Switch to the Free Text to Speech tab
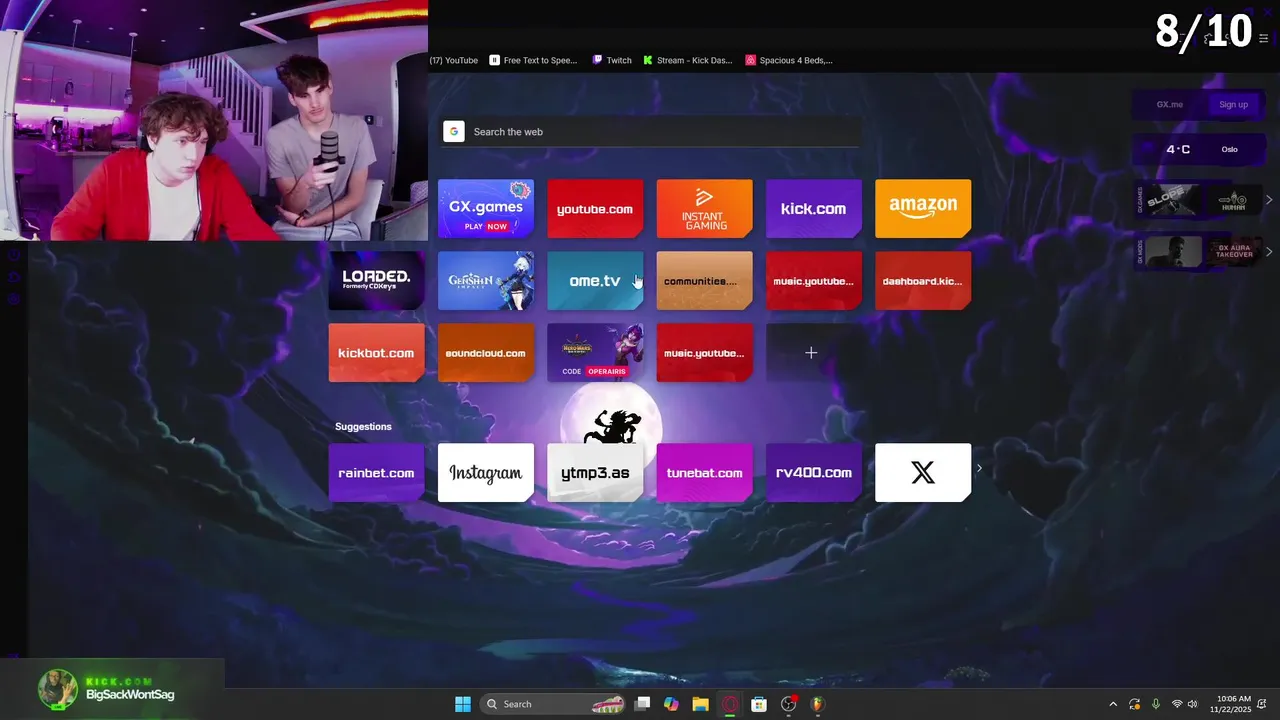 533,60
